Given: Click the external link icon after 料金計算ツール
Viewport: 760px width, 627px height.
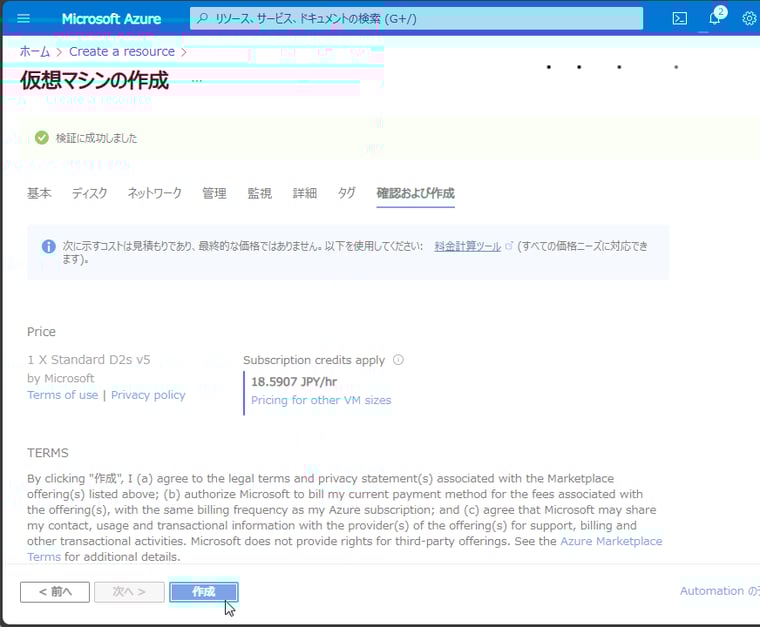Looking at the screenshot, I should 508,246.
